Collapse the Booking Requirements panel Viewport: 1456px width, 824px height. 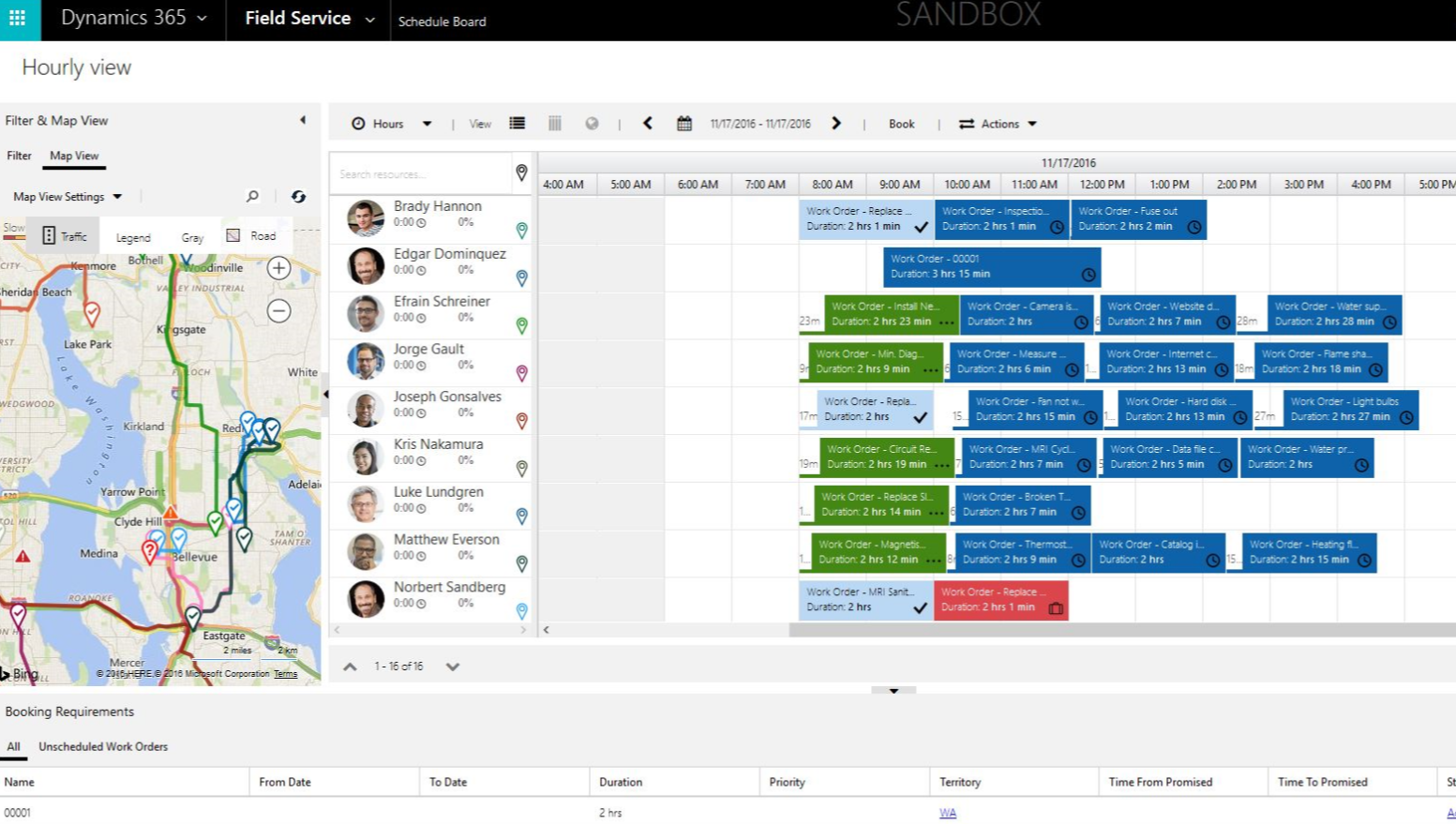pos(893,690)
